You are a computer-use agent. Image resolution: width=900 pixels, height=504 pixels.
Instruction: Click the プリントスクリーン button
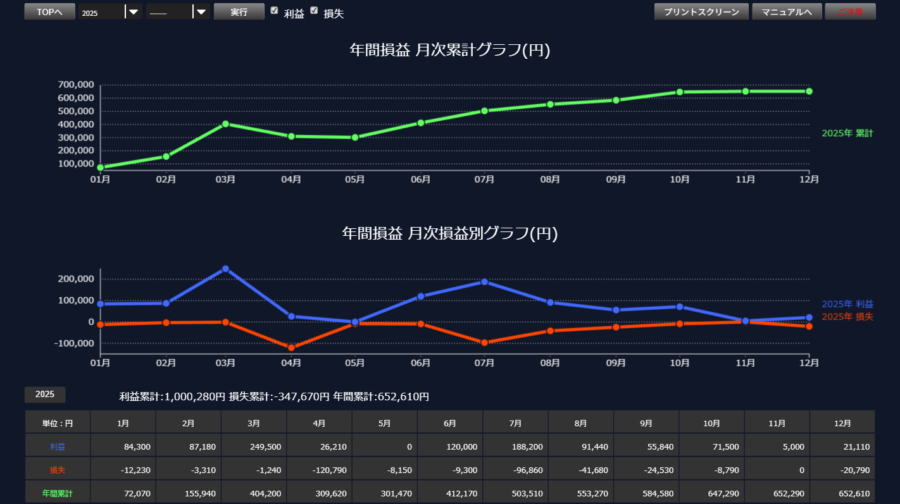(700, 12)
